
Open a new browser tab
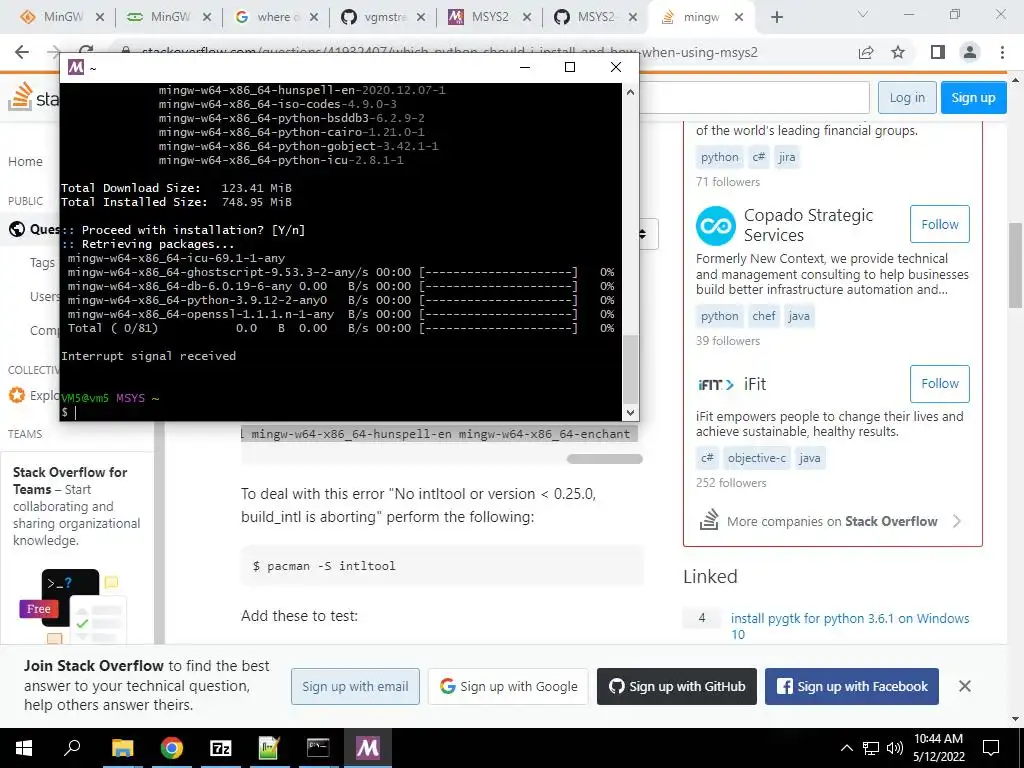pyautogui.click(x=776, y=18)
